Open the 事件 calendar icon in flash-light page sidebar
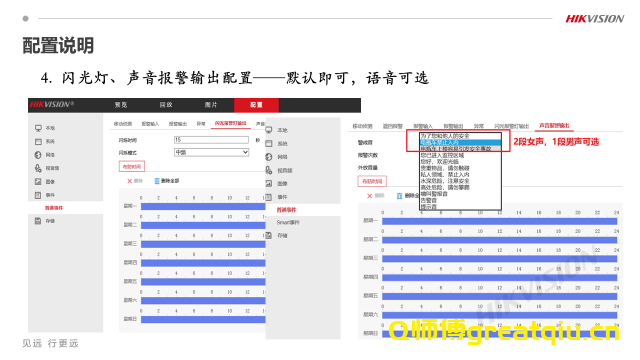Viewport: 640px width, 360px height. pyautogui.click(x=38, y=195)
